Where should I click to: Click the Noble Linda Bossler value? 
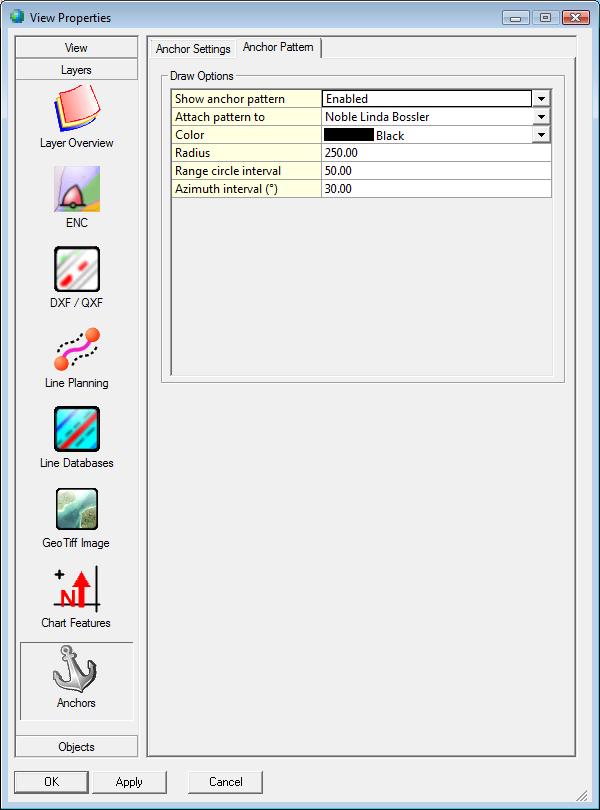[377, 117]
